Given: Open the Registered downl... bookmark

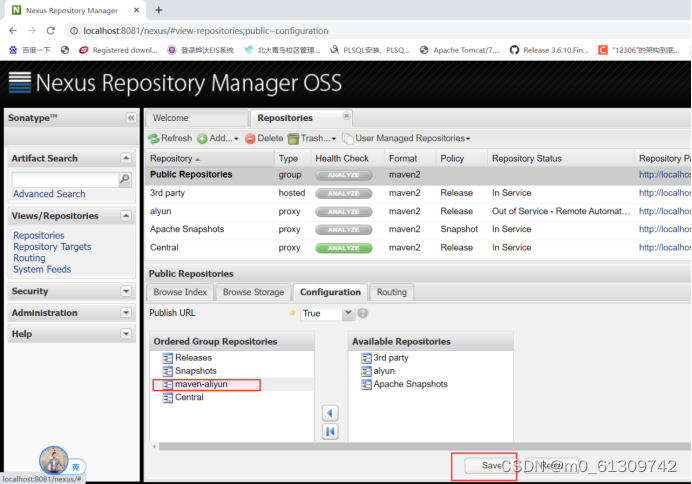Looking at the screenshot, I should (118, 50).
